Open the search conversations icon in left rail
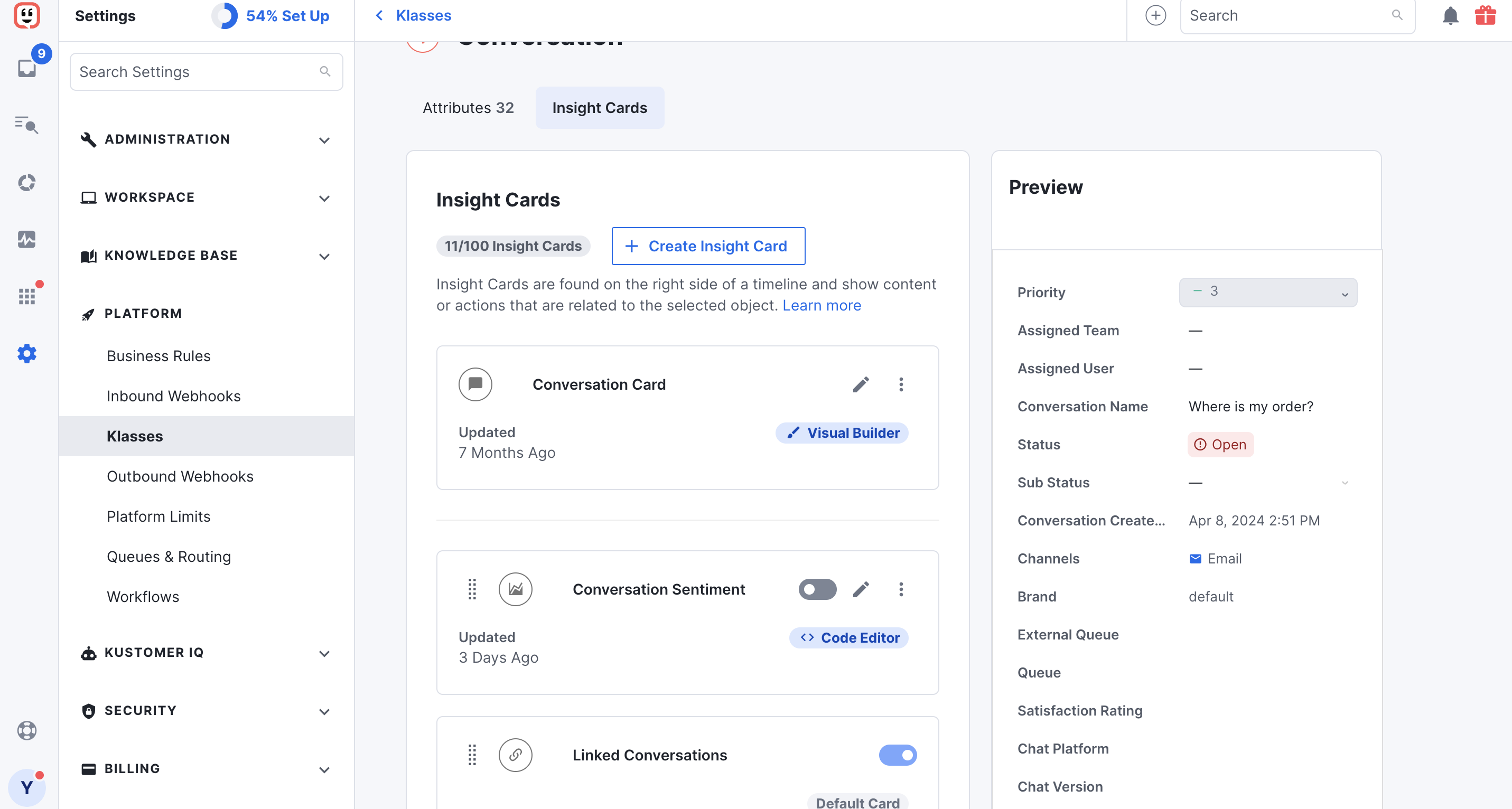Image resolution: width=1512 pixels, height=809 pixels. tap(27, 125)
